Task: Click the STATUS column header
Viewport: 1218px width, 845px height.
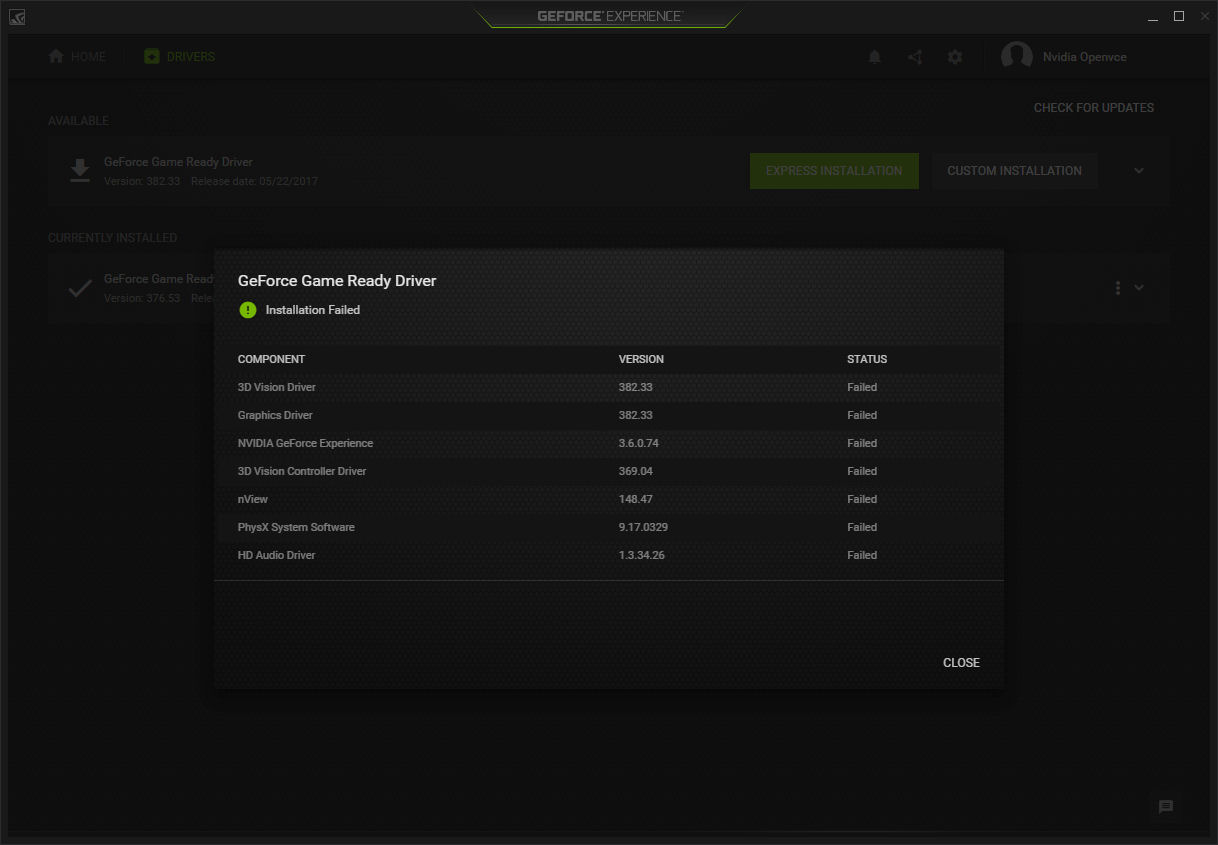Action: coord(867,359)
